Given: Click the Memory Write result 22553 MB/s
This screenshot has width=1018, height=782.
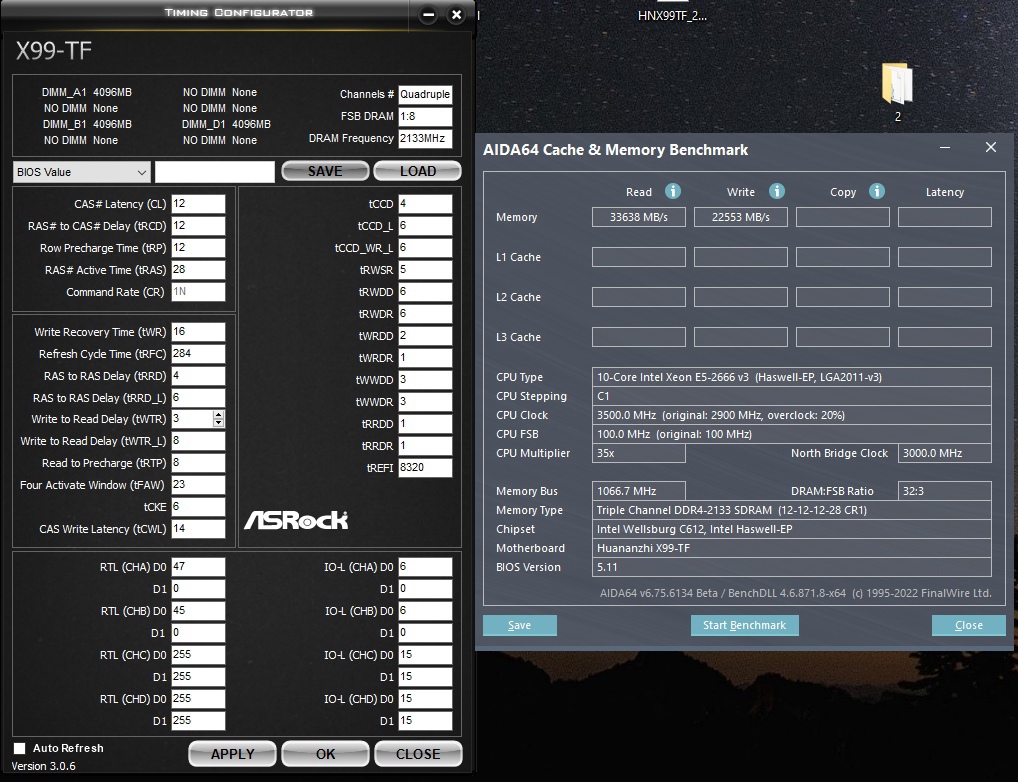Looking at the screenshot, I should [741, 217].
